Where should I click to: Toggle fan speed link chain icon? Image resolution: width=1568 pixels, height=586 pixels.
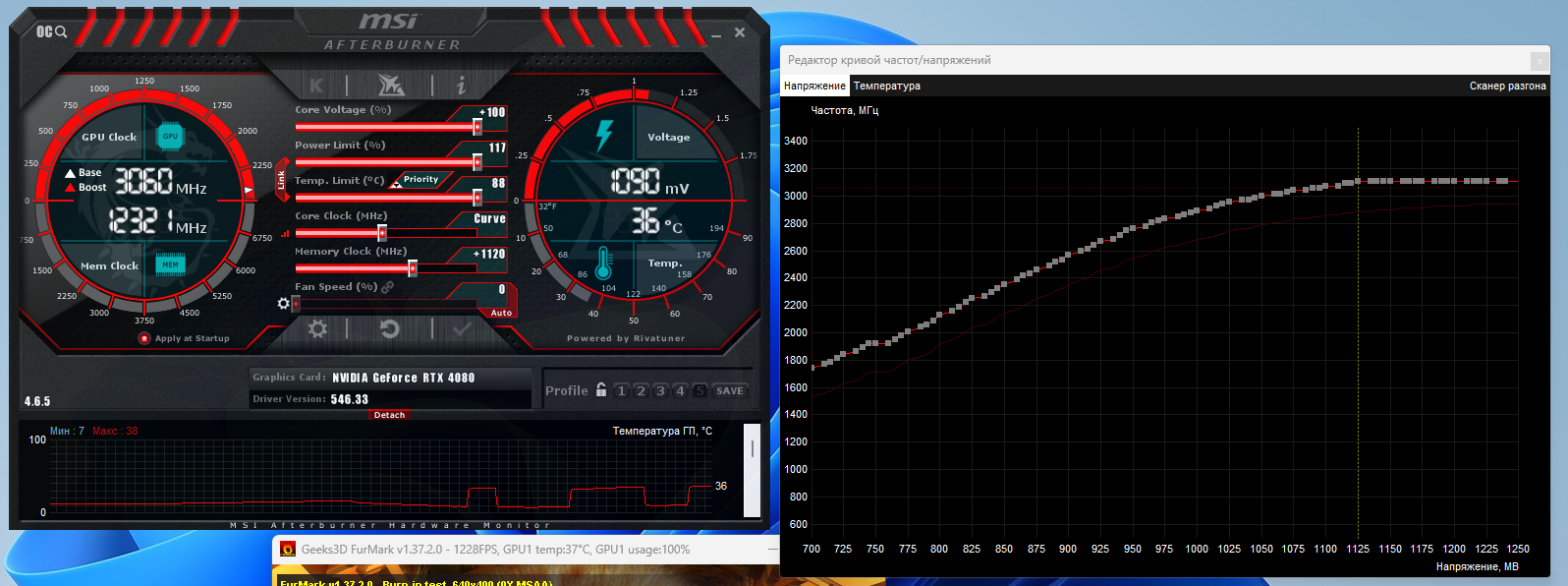pos(387,287)
